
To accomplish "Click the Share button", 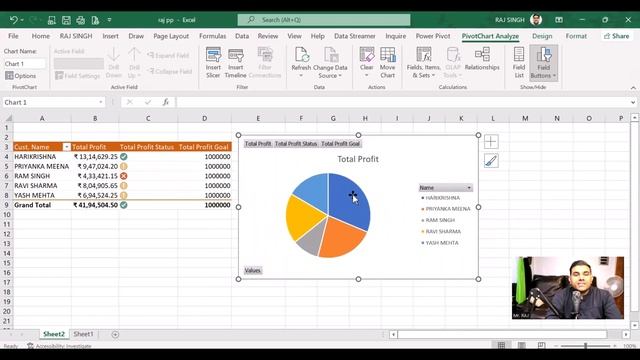I will tap(617, 36).
